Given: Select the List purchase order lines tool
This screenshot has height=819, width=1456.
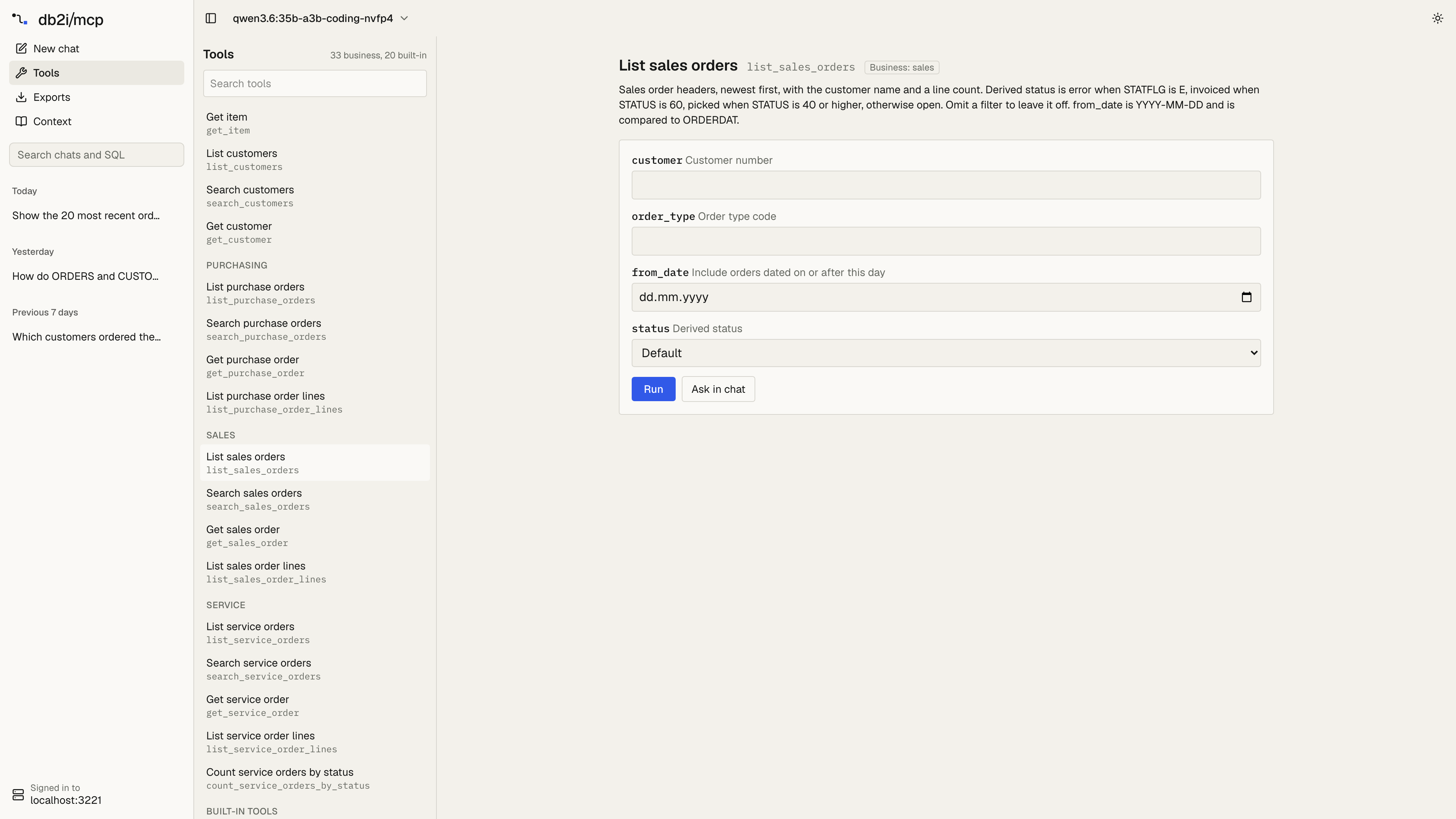Looking at the screenshot, I should tap(315, 402).
